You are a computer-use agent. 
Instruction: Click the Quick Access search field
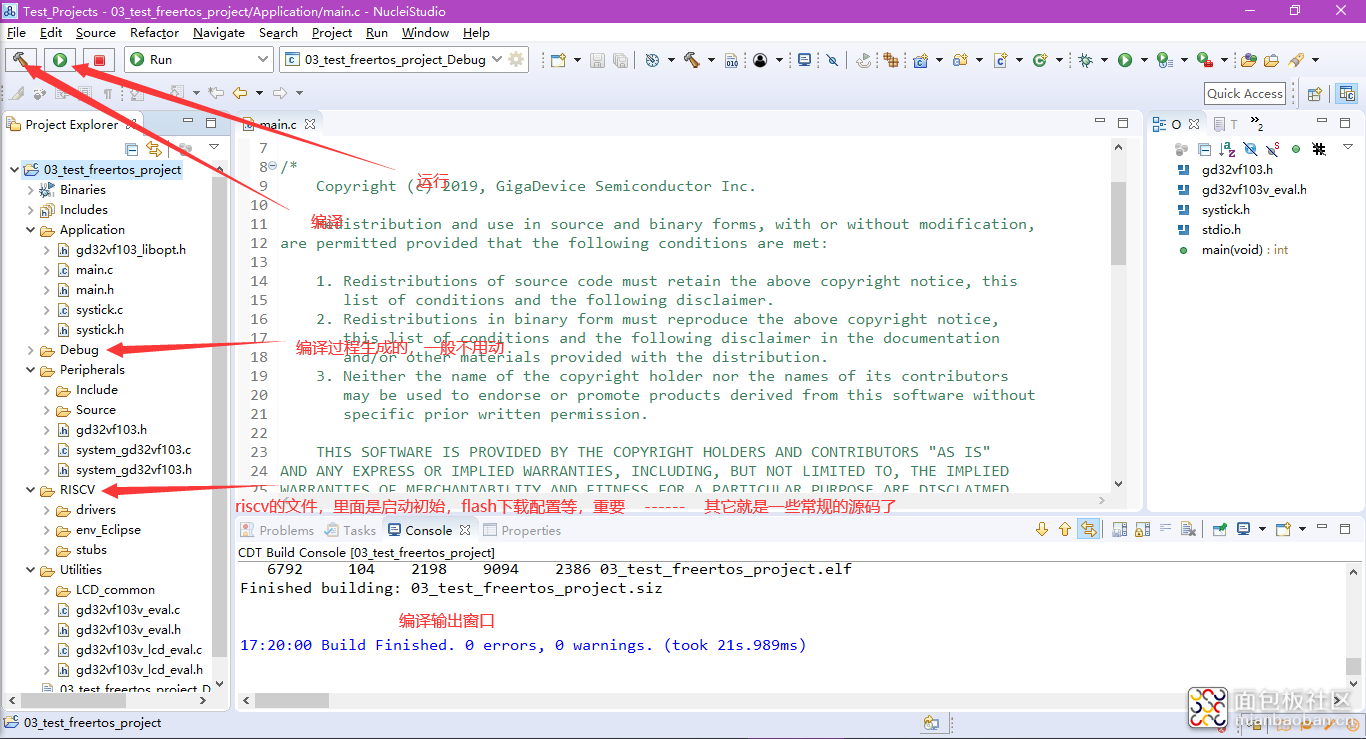1244,93
